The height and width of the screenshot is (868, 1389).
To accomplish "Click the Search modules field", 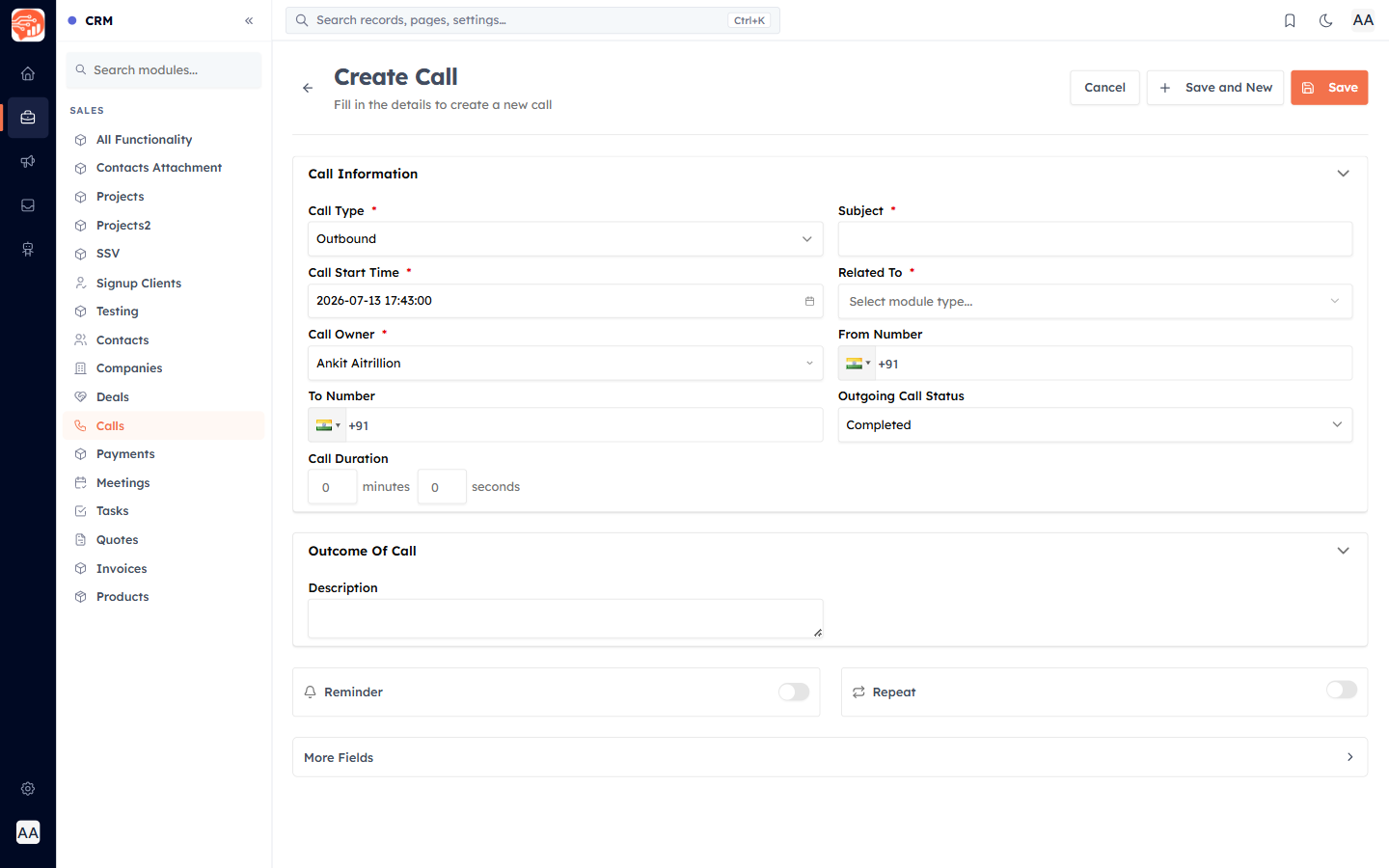I will pyautogui.click(x=164, y=70).
